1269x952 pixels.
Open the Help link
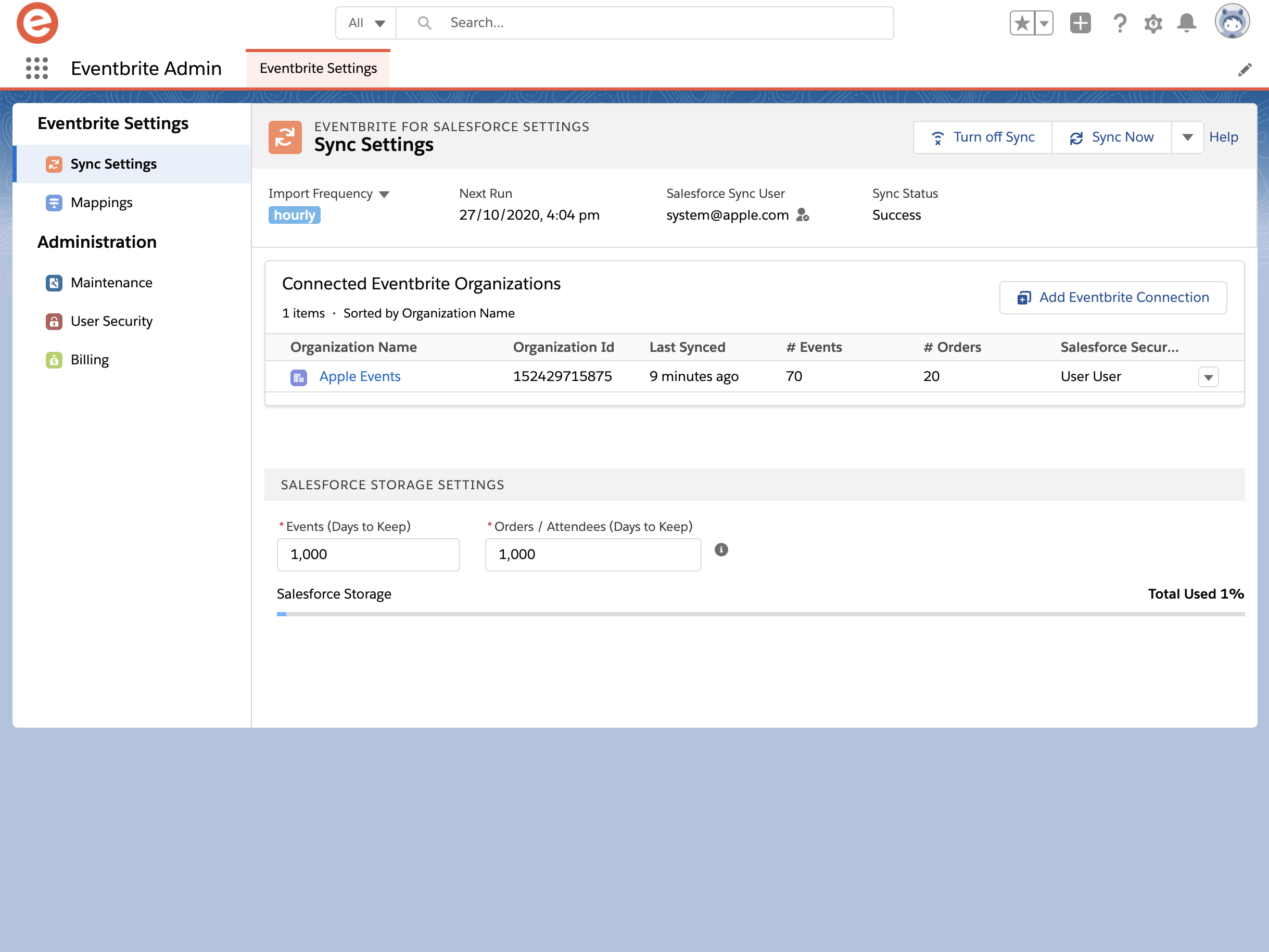(x=1224, y=137)
